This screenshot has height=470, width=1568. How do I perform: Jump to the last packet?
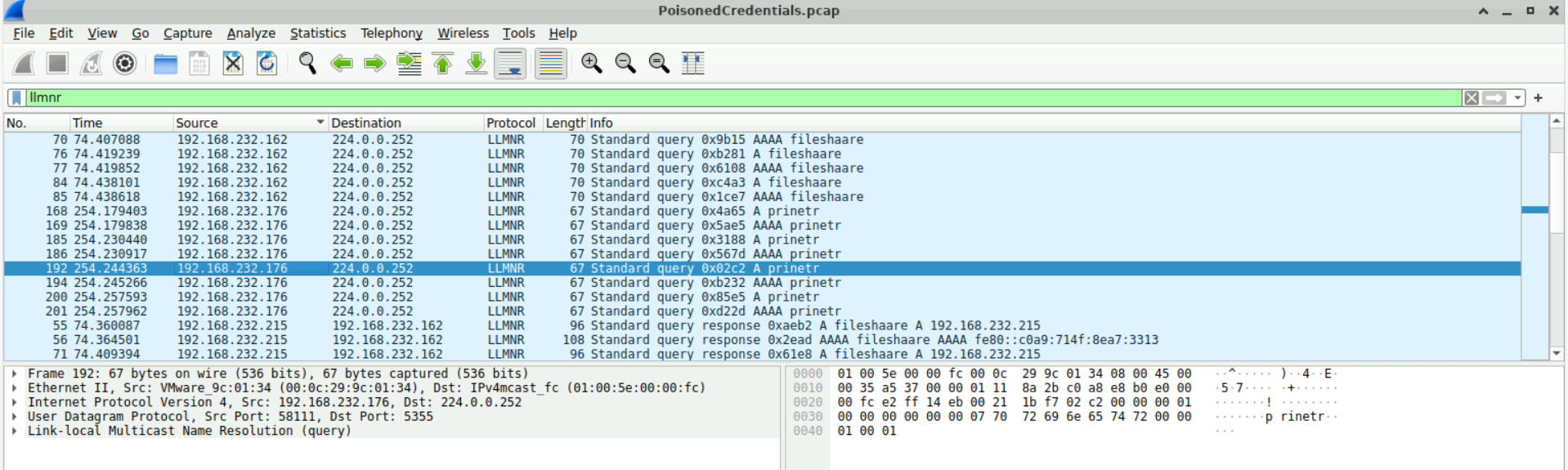click(476, 64)
